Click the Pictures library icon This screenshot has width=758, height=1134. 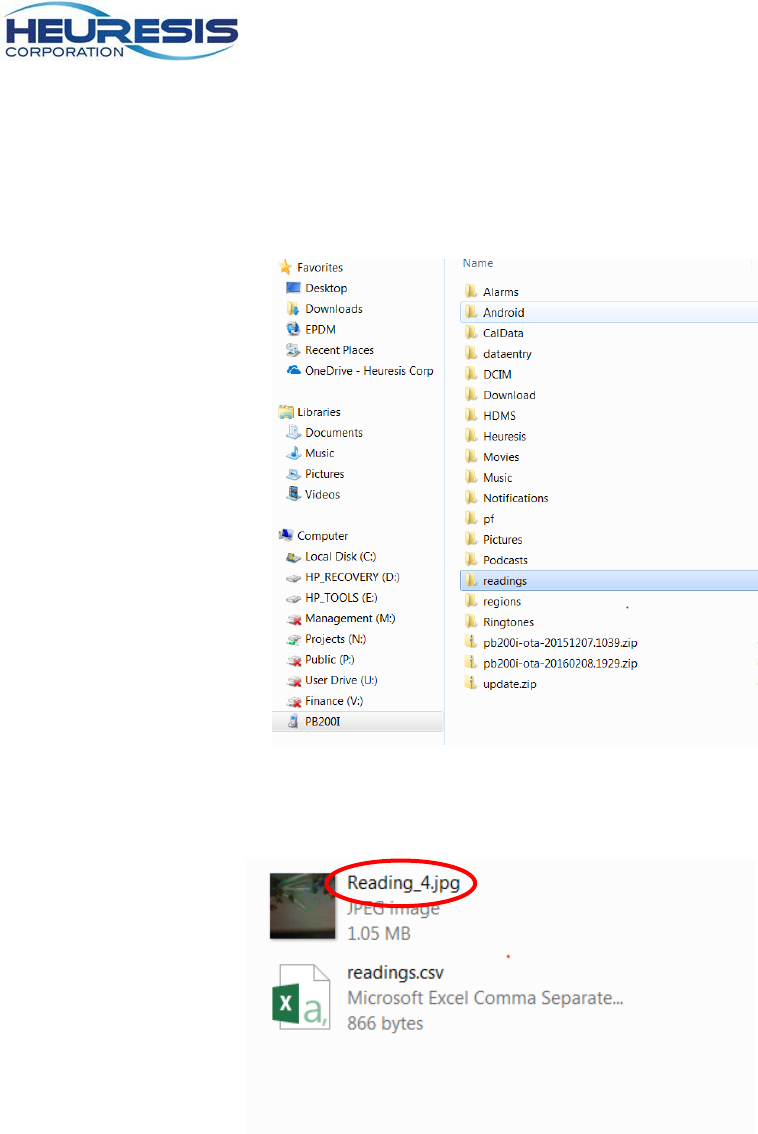click(293, 474)
